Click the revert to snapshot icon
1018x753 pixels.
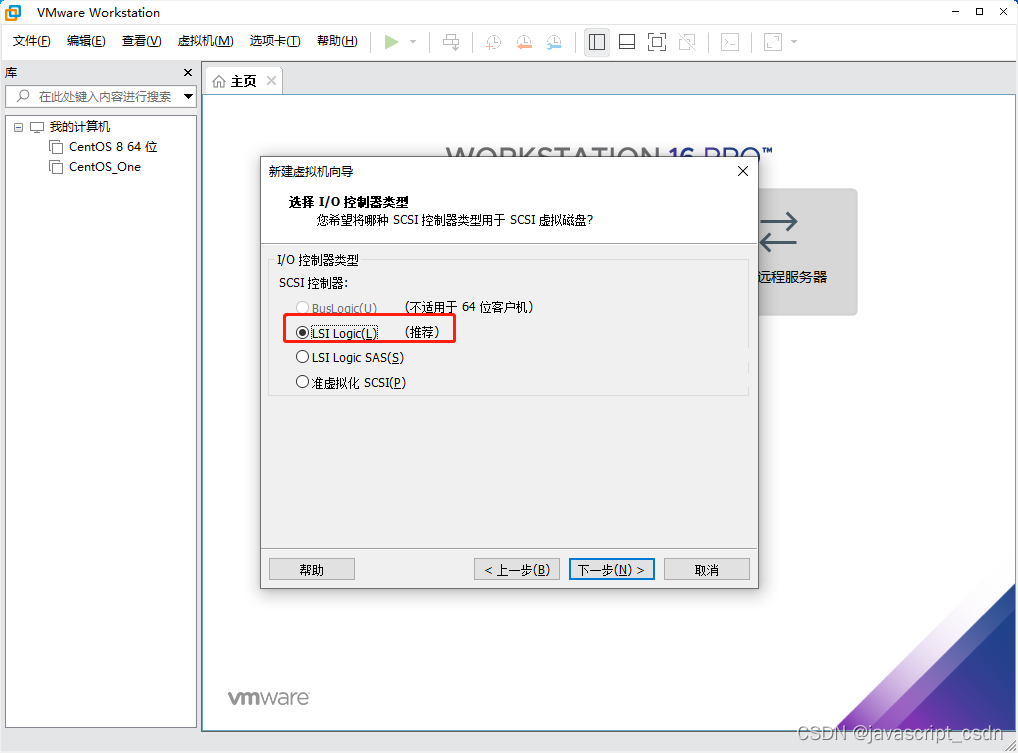click(x=524, y=42)
